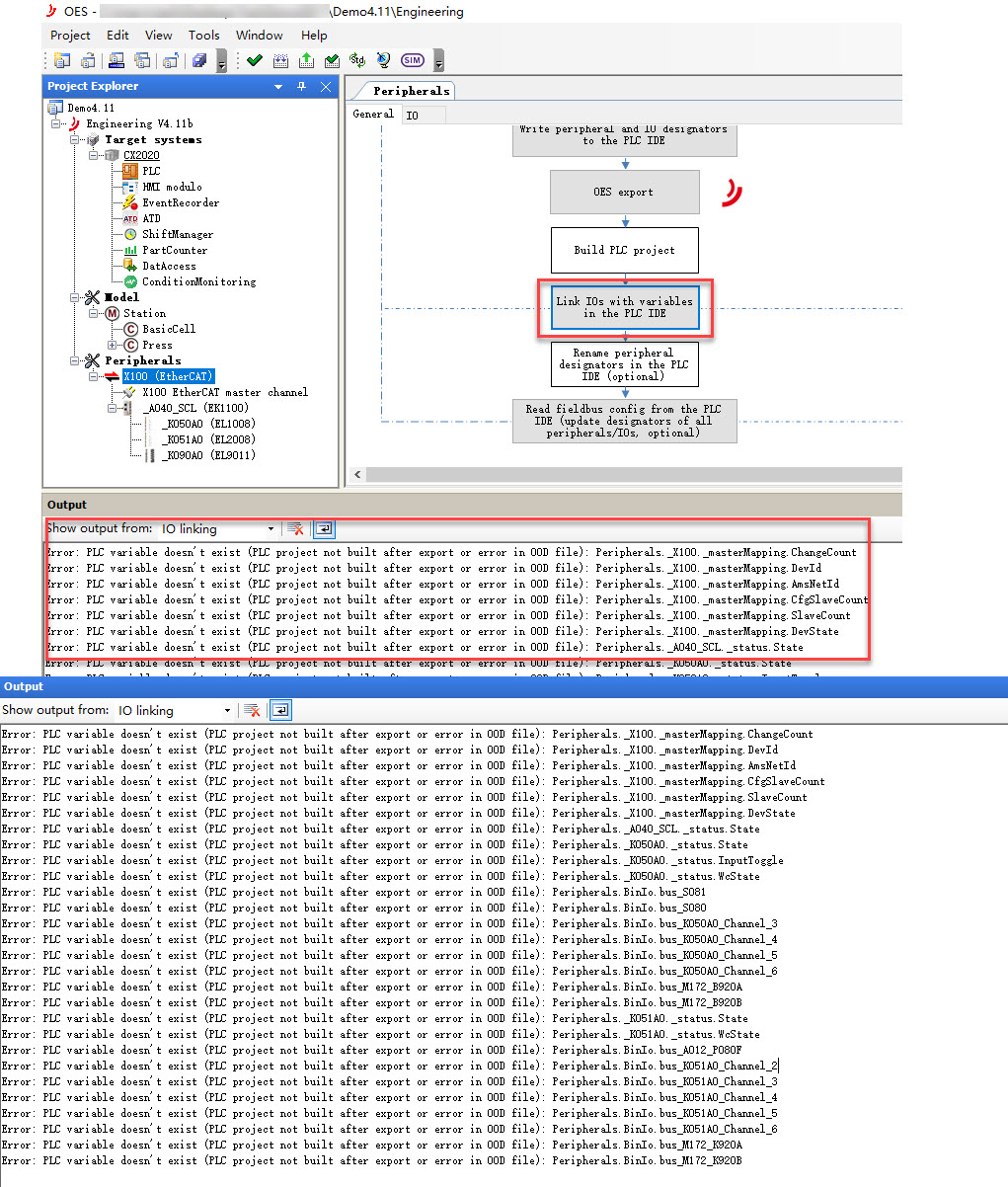Click the purple SIM simulation toolbar icon
Viewport: 1008px width, 1187px height.
412,61
